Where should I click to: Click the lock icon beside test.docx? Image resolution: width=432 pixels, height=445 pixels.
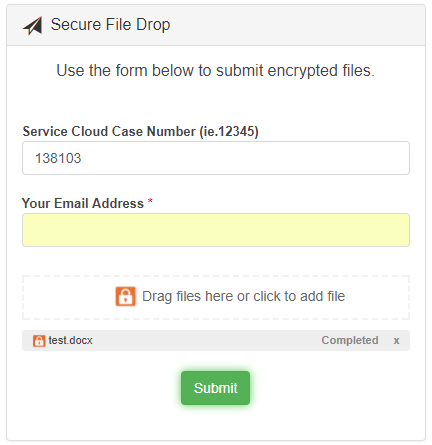pyautogui.click(x=39, y=341)
